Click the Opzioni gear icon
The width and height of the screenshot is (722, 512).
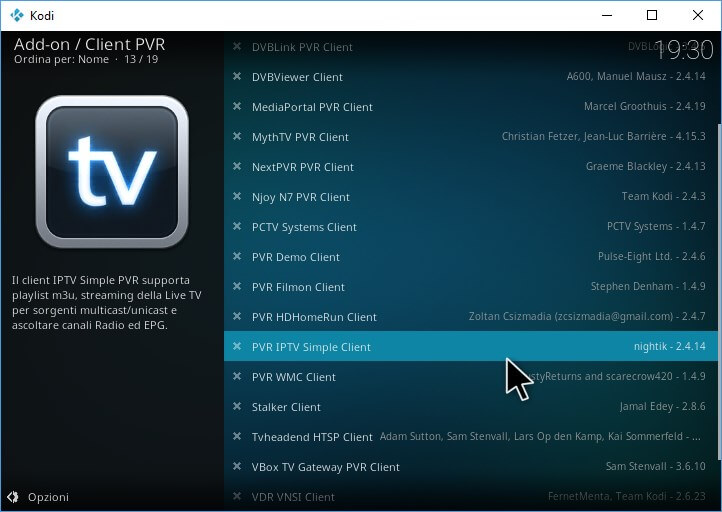13,497
